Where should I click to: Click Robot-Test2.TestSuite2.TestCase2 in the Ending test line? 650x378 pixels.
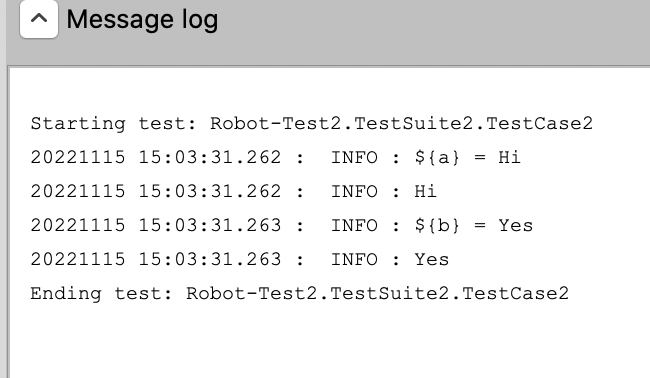tap(377, 293)
